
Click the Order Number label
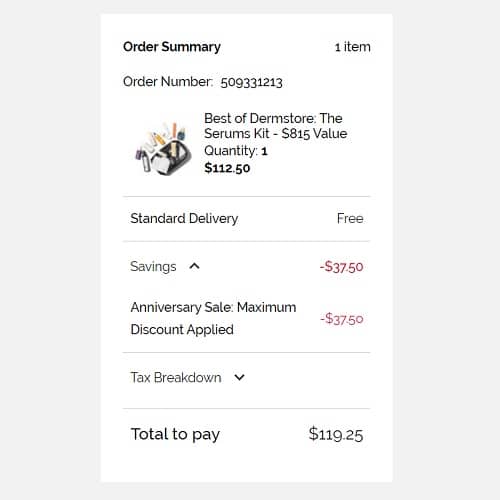pyautogui.click(x=168, y=82)
